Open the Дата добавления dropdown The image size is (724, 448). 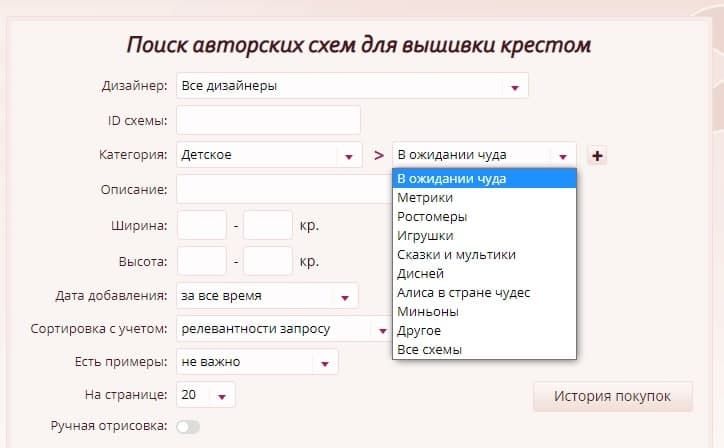coord(267,296)
